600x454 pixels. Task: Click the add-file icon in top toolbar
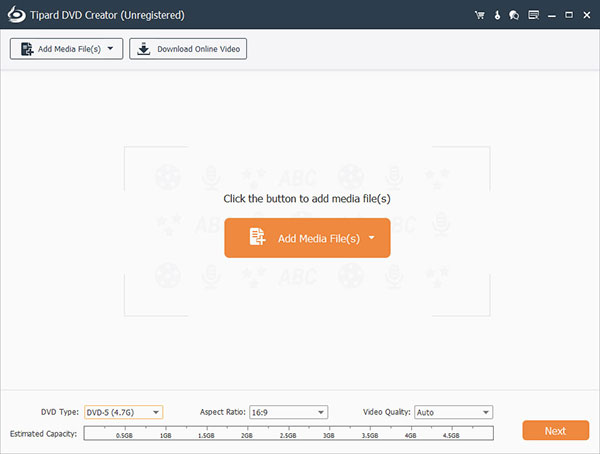pos(25,48)
